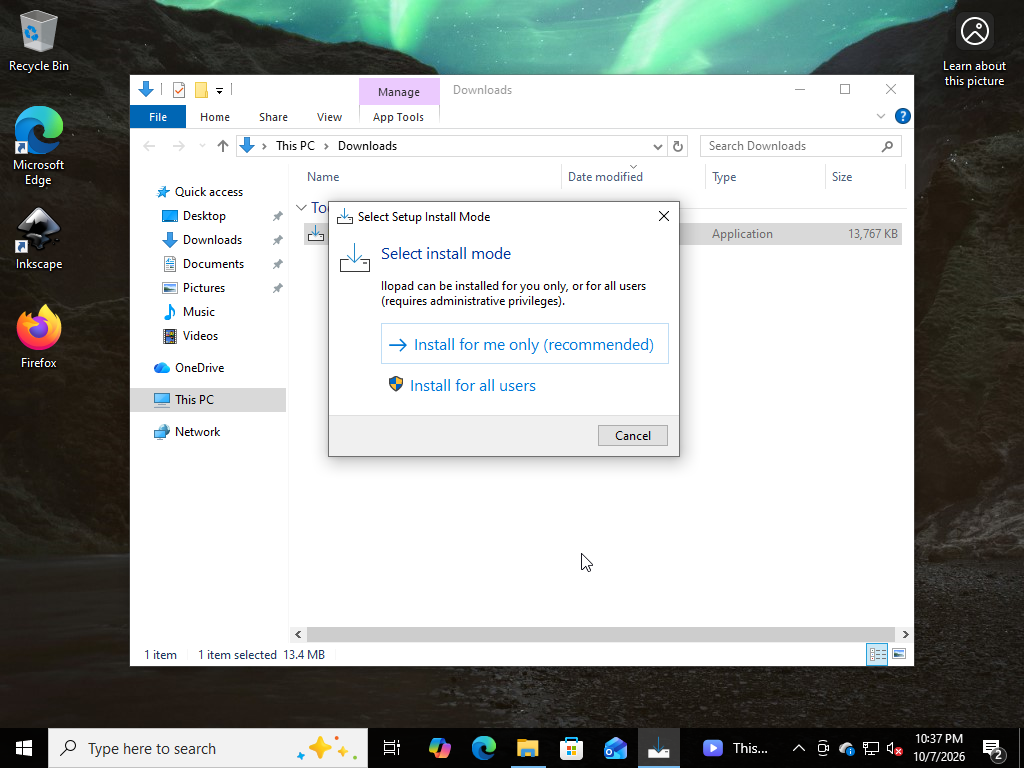The width and height of the screenshot is (1024, 768).
Task: Sort by Date modified column header
Action: [605, 176]
